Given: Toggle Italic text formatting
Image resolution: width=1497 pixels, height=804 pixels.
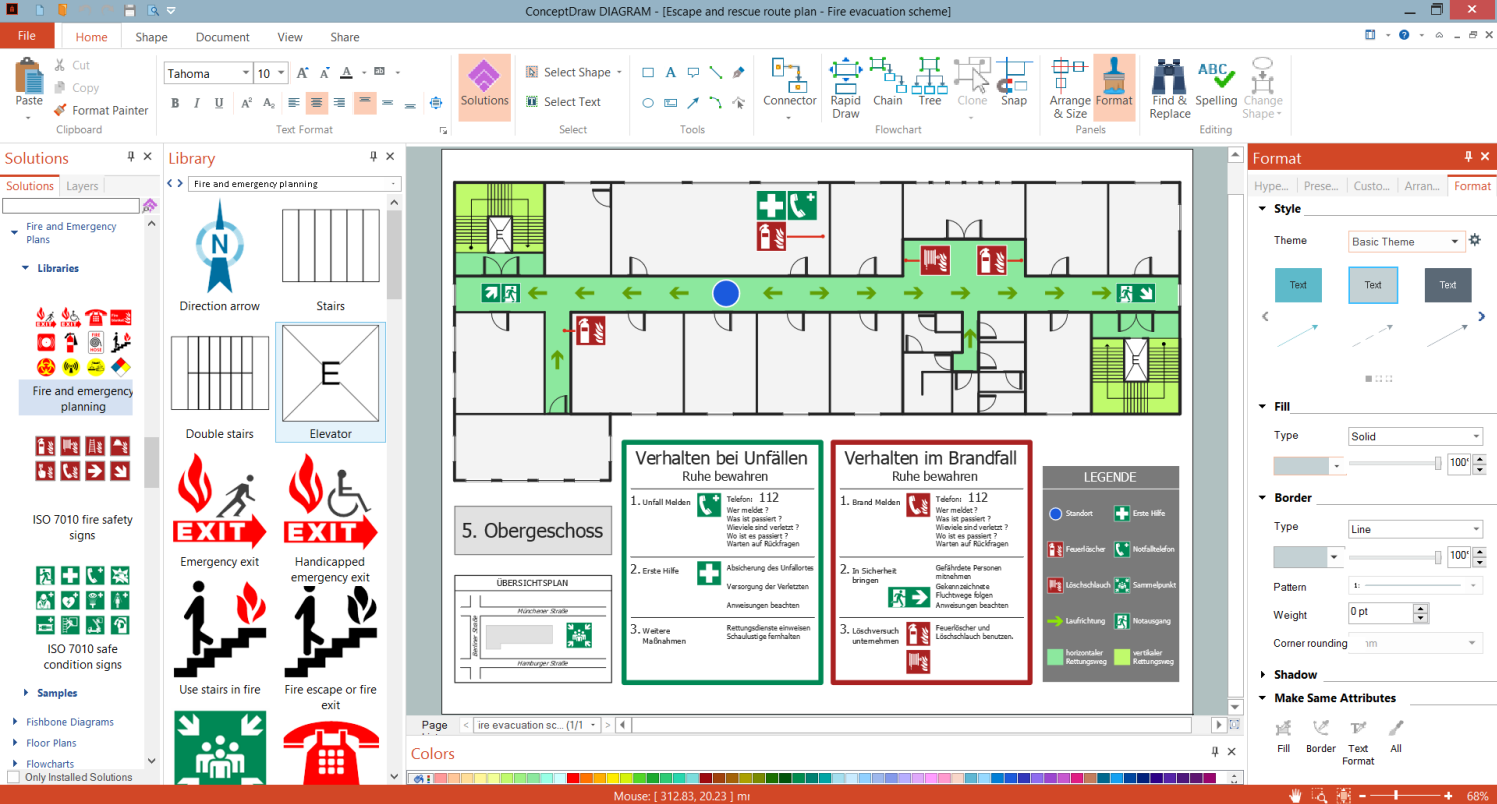Looking at the screenshot, I should (x=197, y=102).
